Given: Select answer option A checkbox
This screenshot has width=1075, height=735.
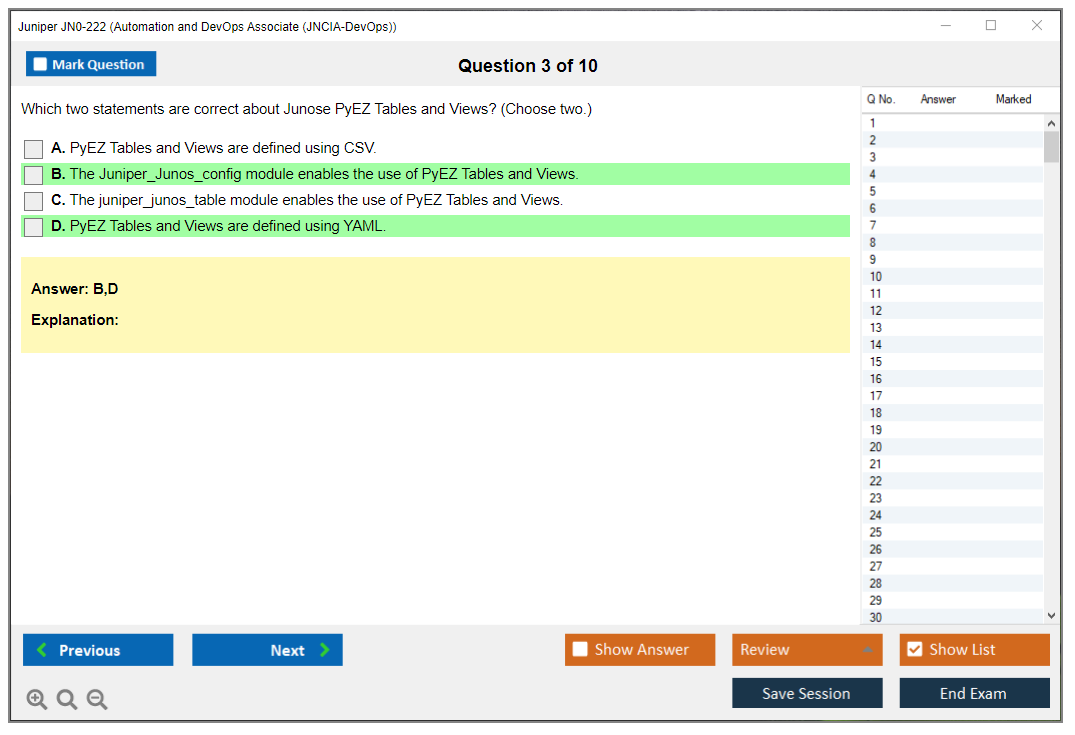Looking at the screenshot, I should (34, 149).
